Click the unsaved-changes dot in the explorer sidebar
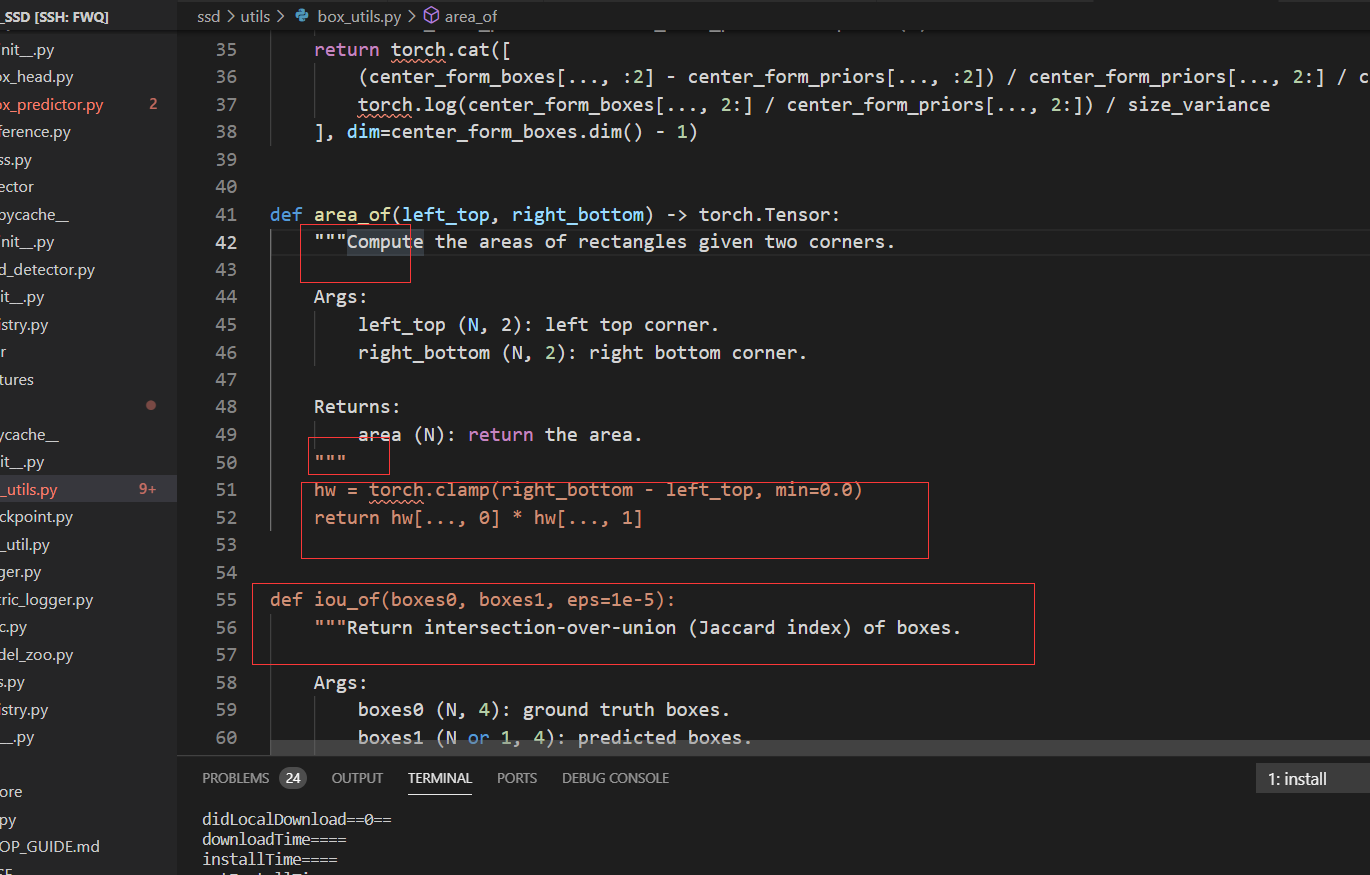Screen dimensions: 1370x875 (151, 405)
